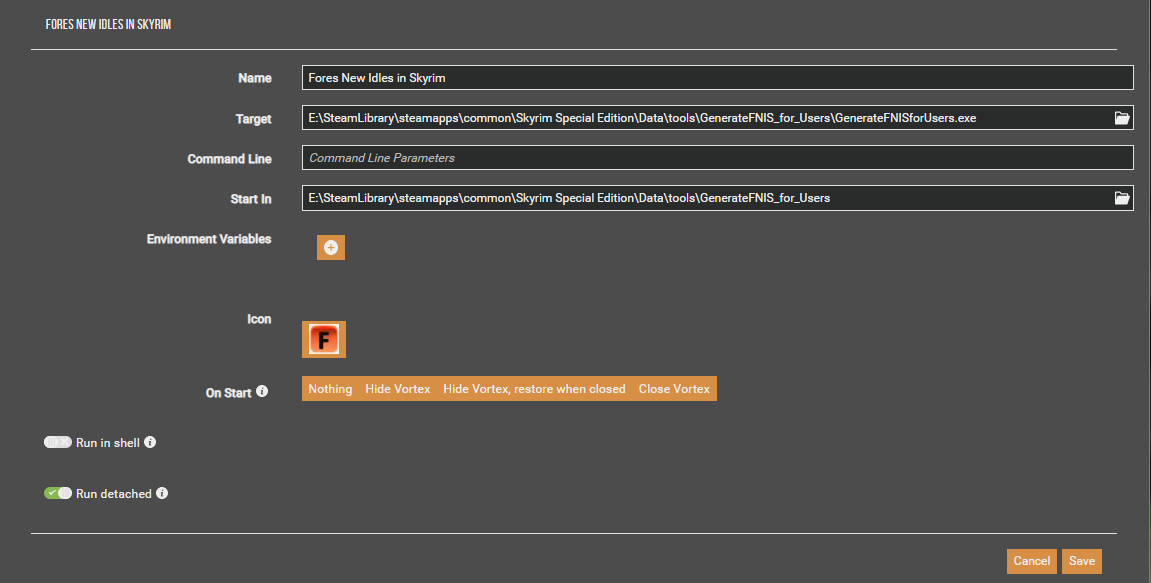This screenshot has height=583, width=1151.
Task: Click the Environment Variables label
Action: (x=209, y=239)
